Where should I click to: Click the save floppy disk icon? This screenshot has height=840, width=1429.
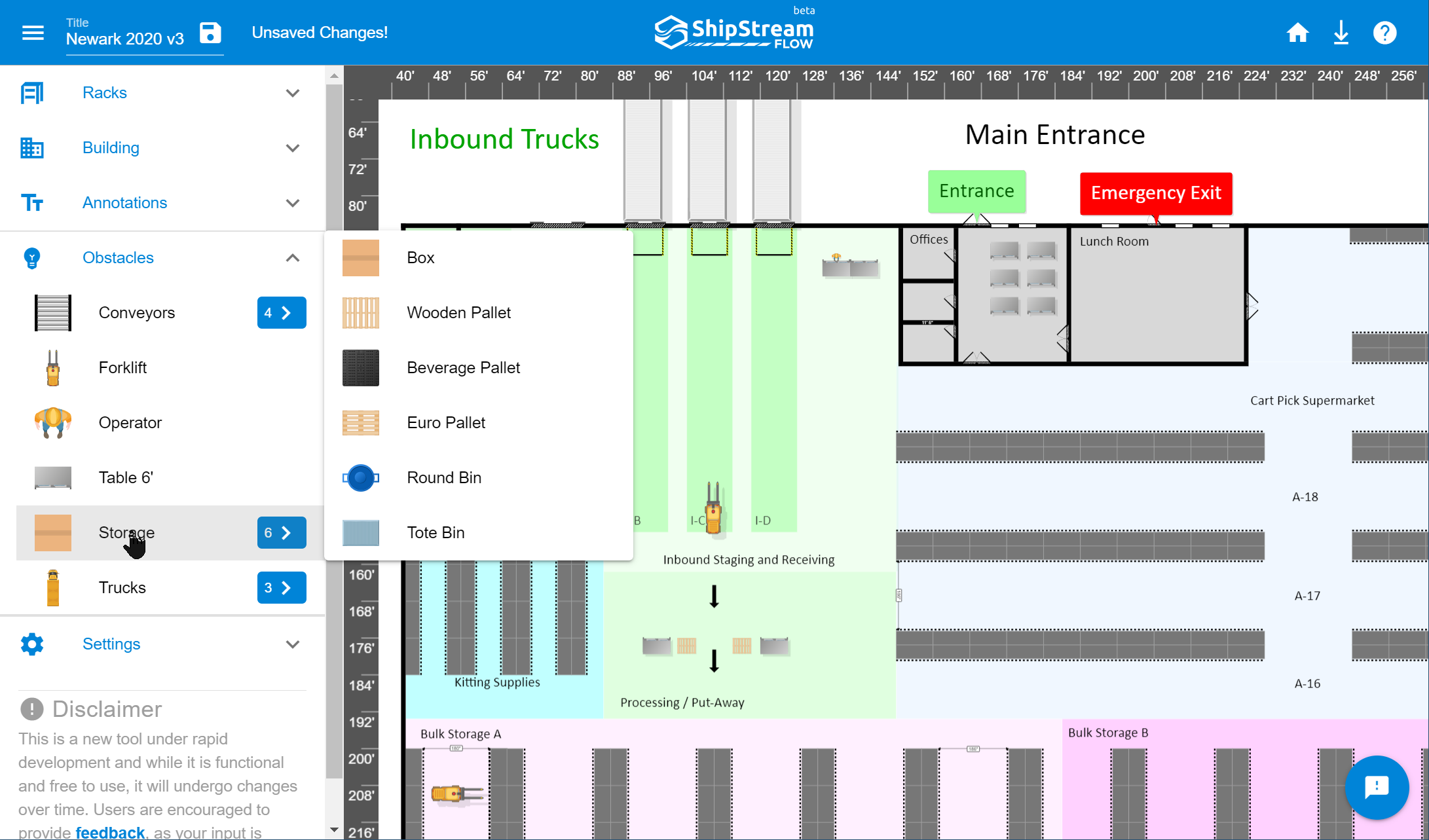[210, 33]
